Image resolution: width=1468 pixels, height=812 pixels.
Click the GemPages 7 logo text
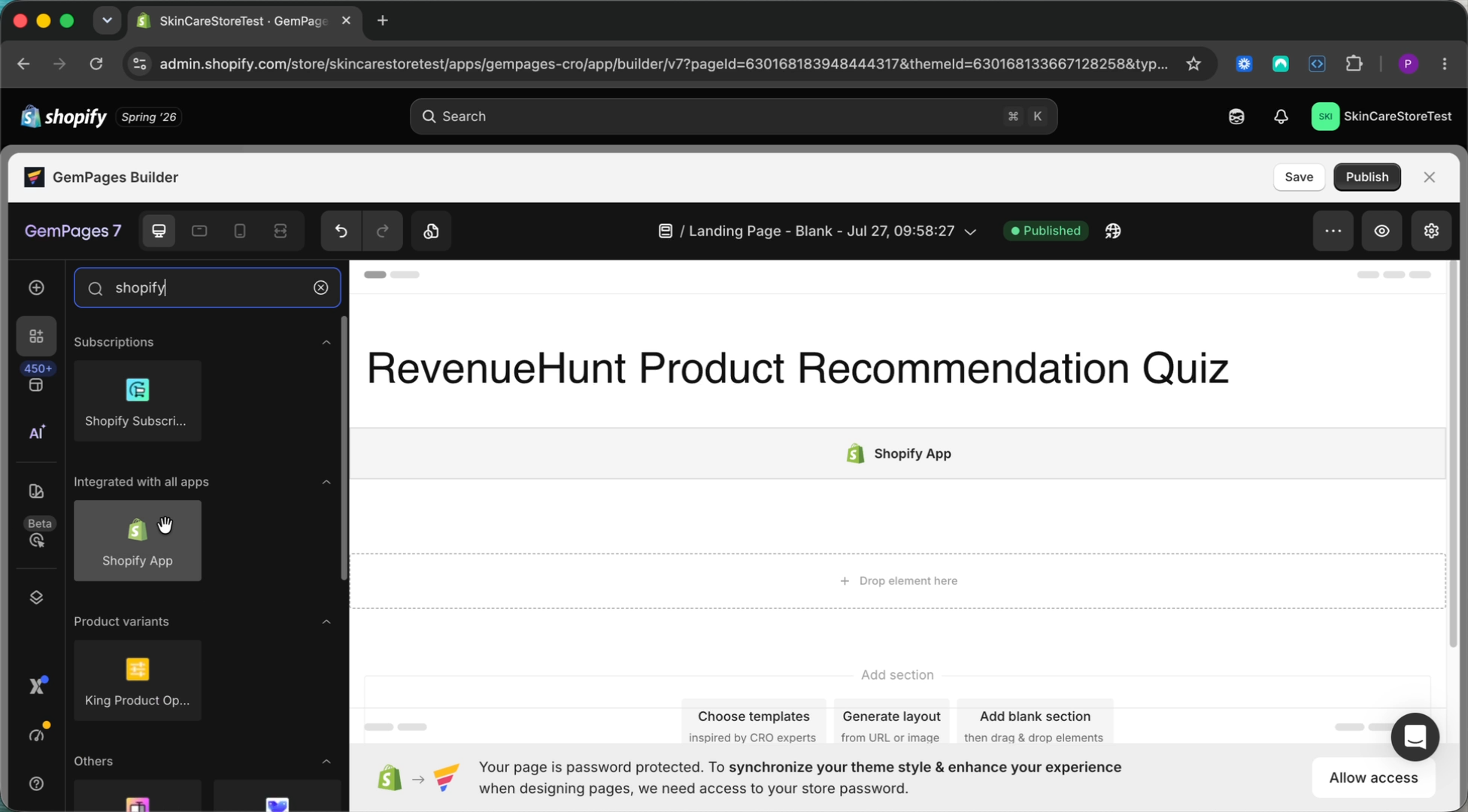(x=73, y=231)
